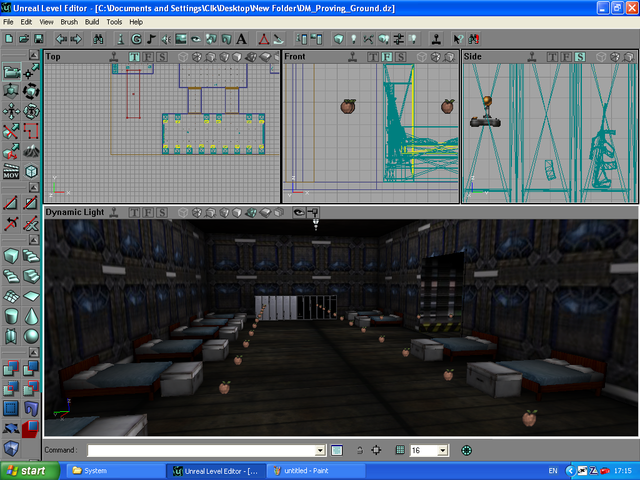The image size is (640, 480).
Task: Toggle F mode in Front viewport
Action: click(x=386, y=57)
